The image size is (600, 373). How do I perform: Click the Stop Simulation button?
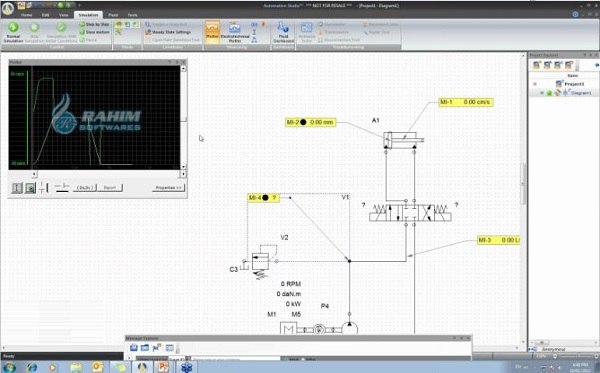coord(34,32)
